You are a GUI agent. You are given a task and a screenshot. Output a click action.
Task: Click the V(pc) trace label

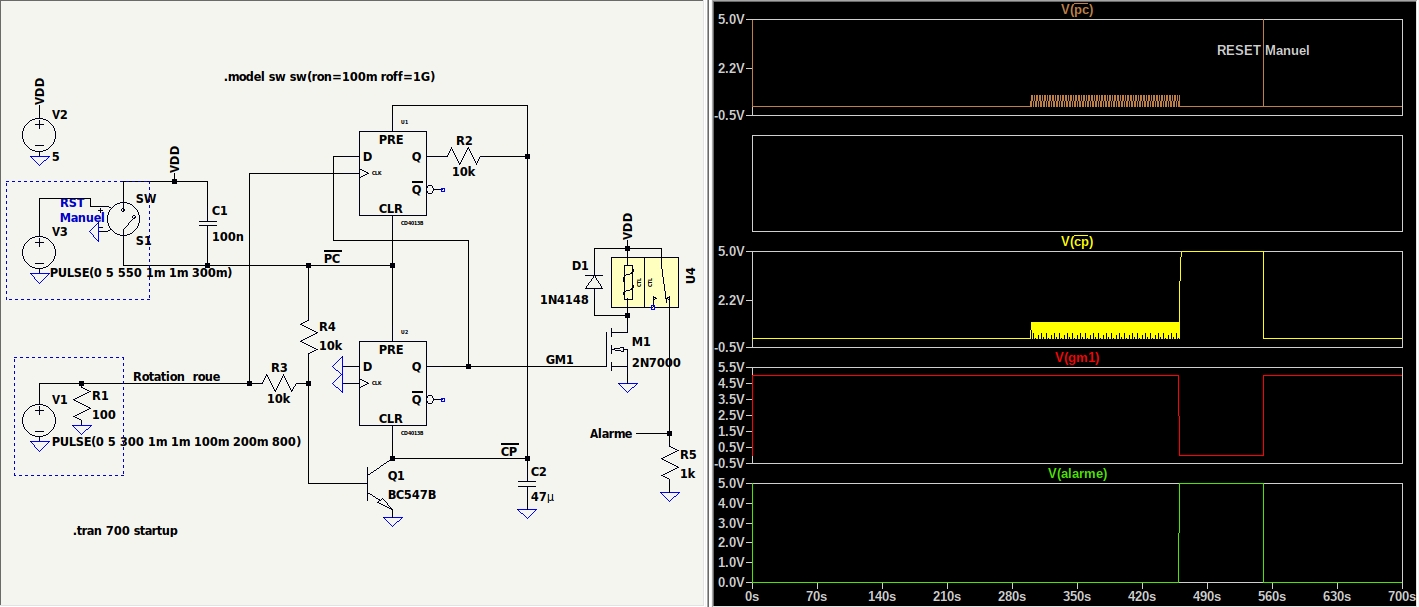[x=1076, y=10]
